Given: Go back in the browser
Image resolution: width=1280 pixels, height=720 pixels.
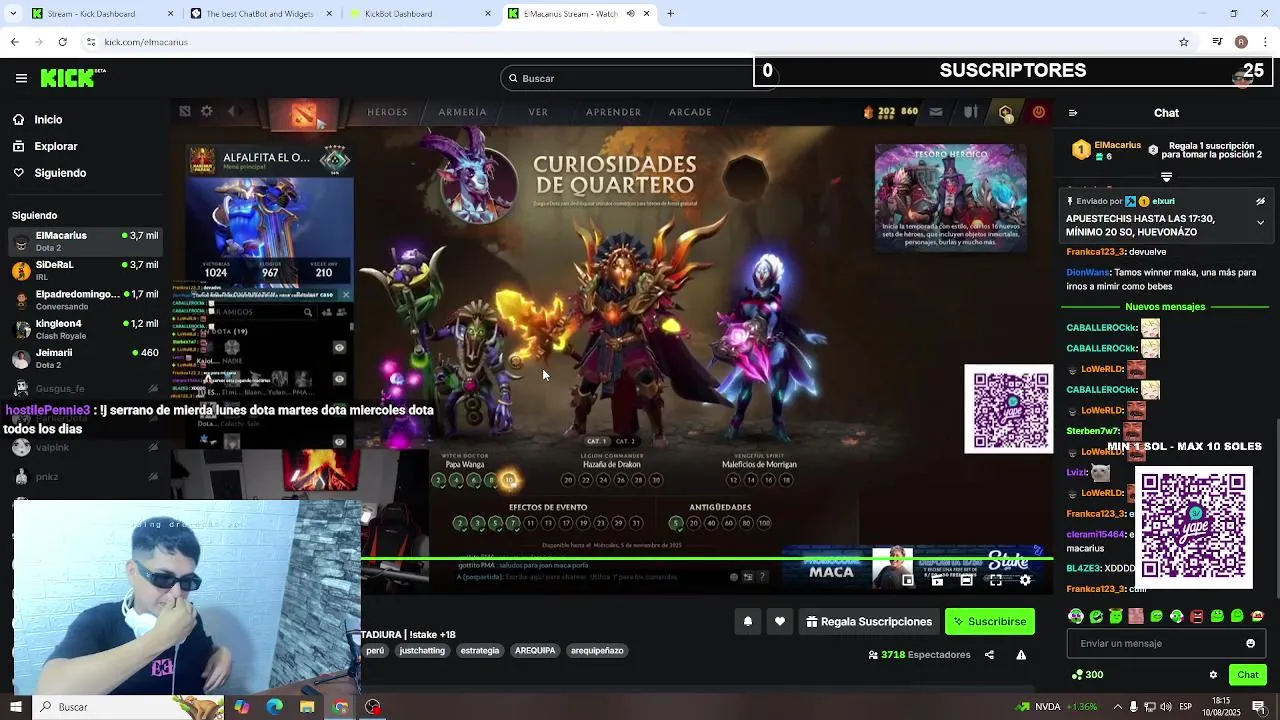Looking at the screenshot, I should coord(14,42).
